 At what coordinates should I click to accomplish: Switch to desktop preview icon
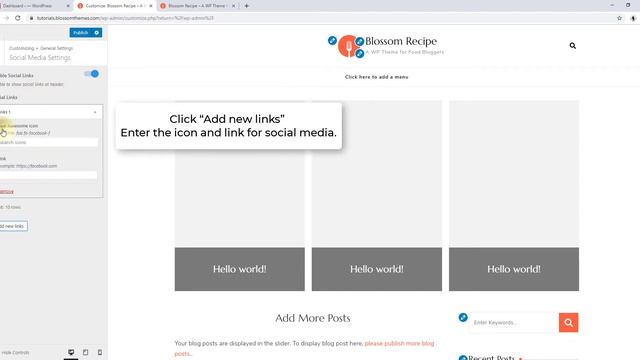pyautogui.click(x=71, y=352)
